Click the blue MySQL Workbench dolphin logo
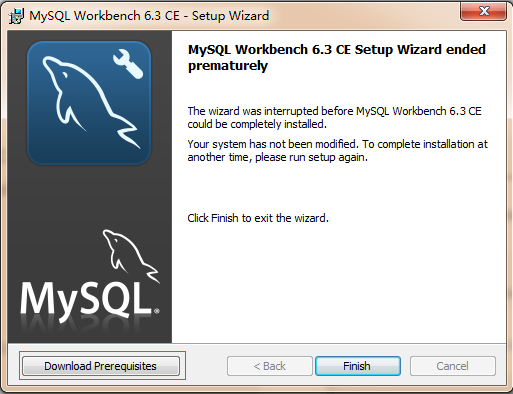The height and width of the screenshot is (394, 513). tap(89, 103)
